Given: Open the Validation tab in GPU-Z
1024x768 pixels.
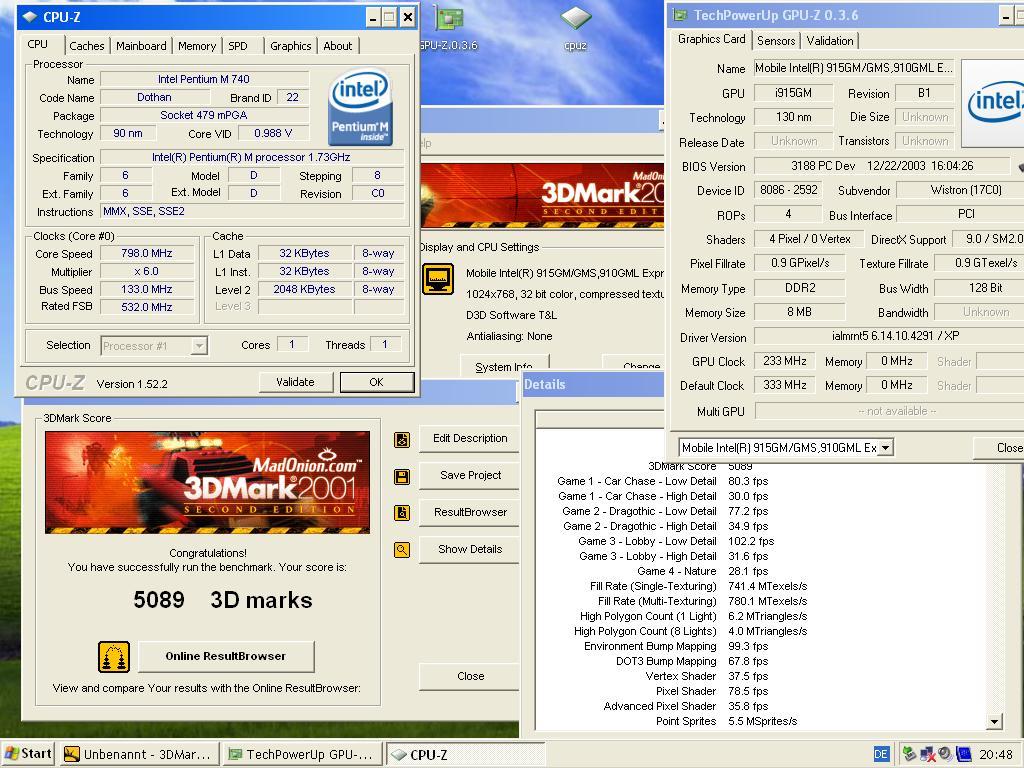Looking at the screenshot, I should click(x=829, y=40).
